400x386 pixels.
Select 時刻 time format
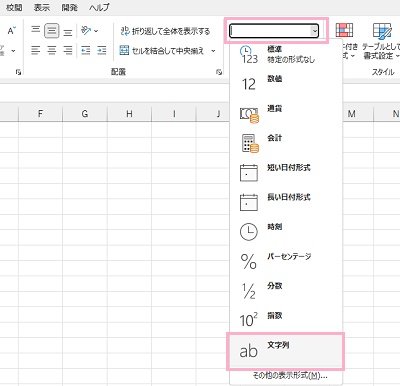click(x=286, y=232)
